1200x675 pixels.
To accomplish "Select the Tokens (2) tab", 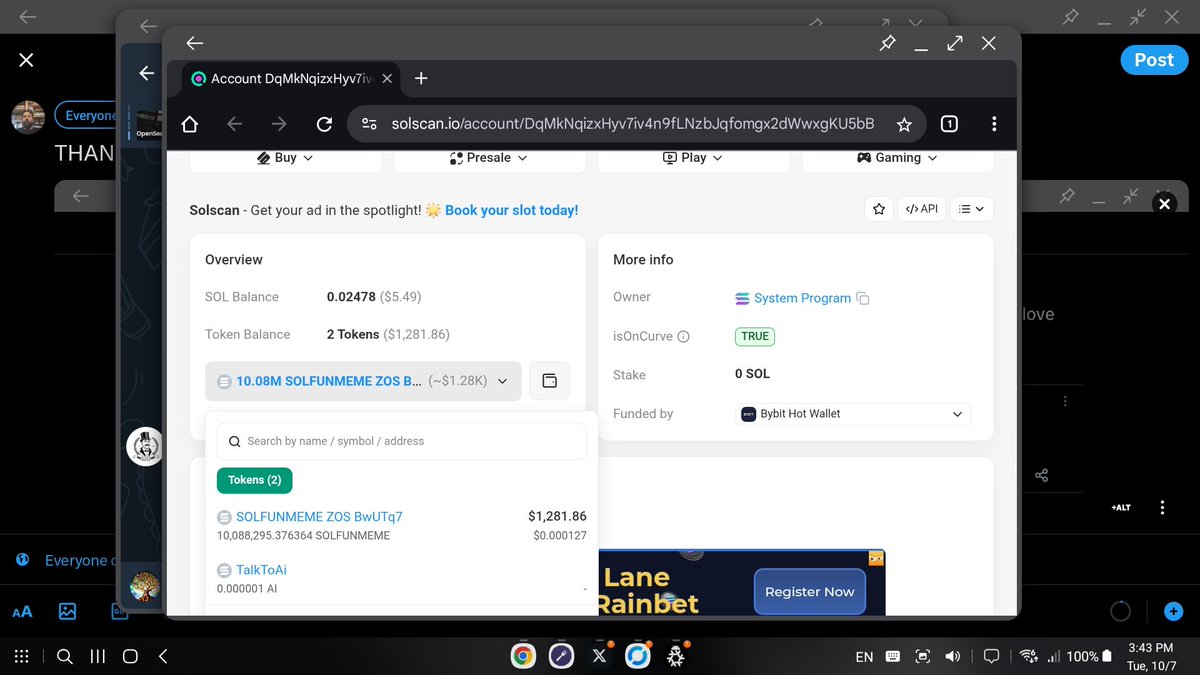I will [254, 480].
